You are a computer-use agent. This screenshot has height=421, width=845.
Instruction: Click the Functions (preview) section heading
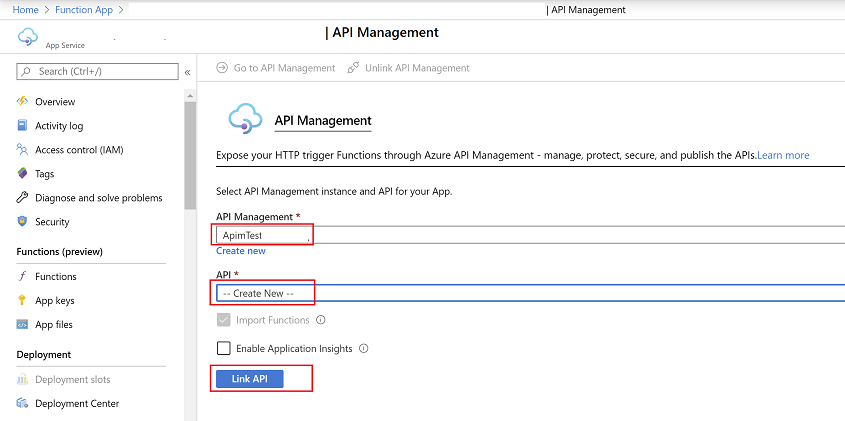[59, 252]
